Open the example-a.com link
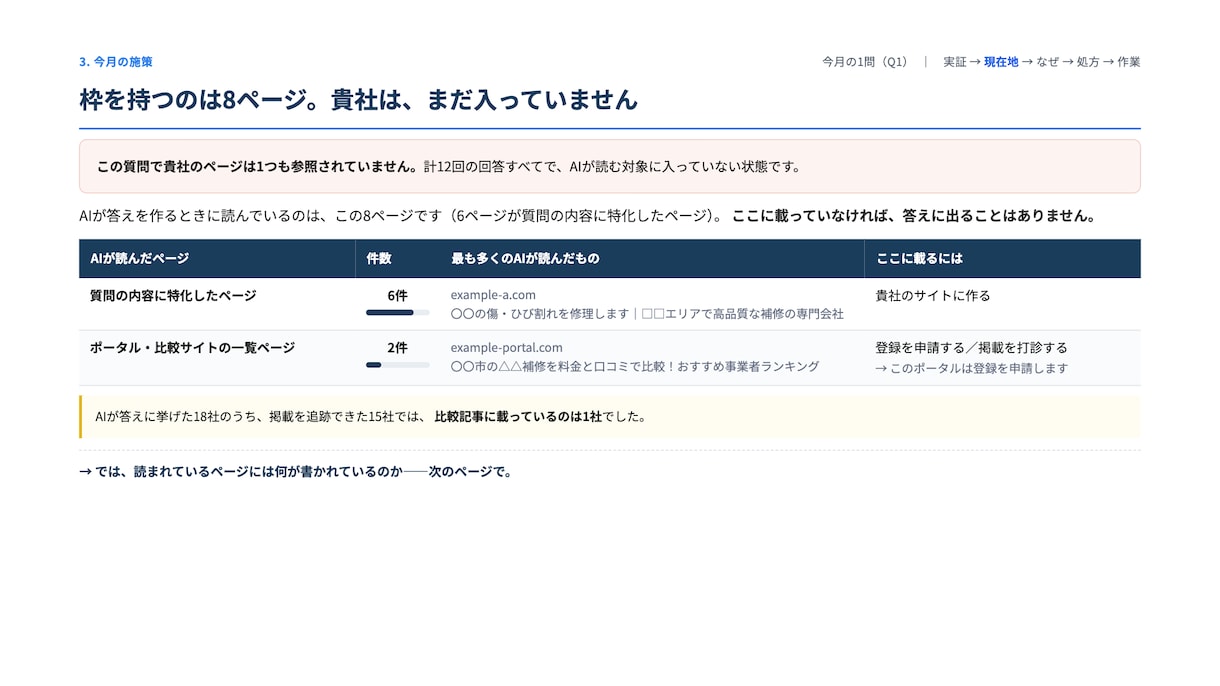The image size is (1220, 686). click(x=493, y=295)
